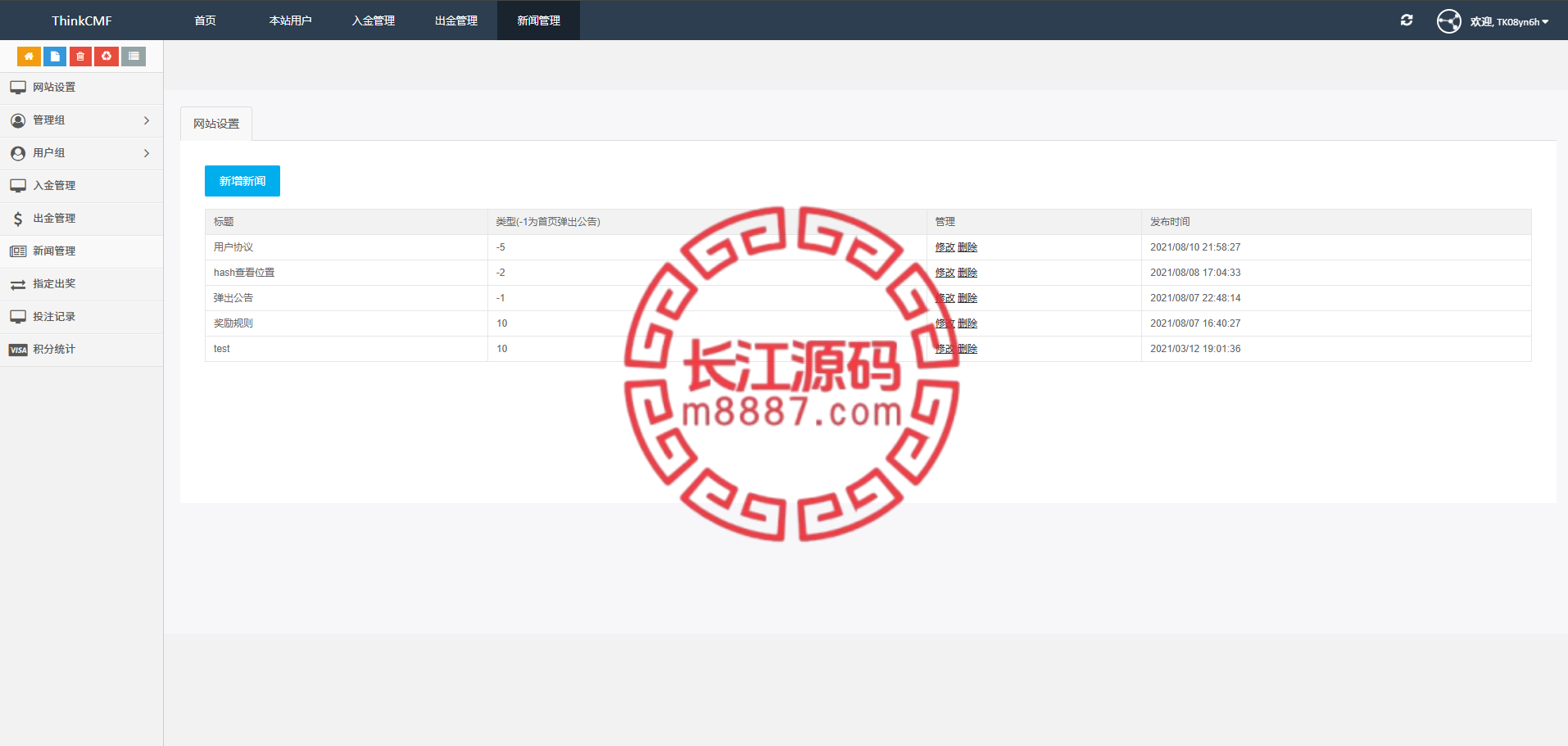Click 删除 for the 弹出公告 row
Viewport: 1568px width, 746px height.
pyautogui.click(x=968, y=298)
